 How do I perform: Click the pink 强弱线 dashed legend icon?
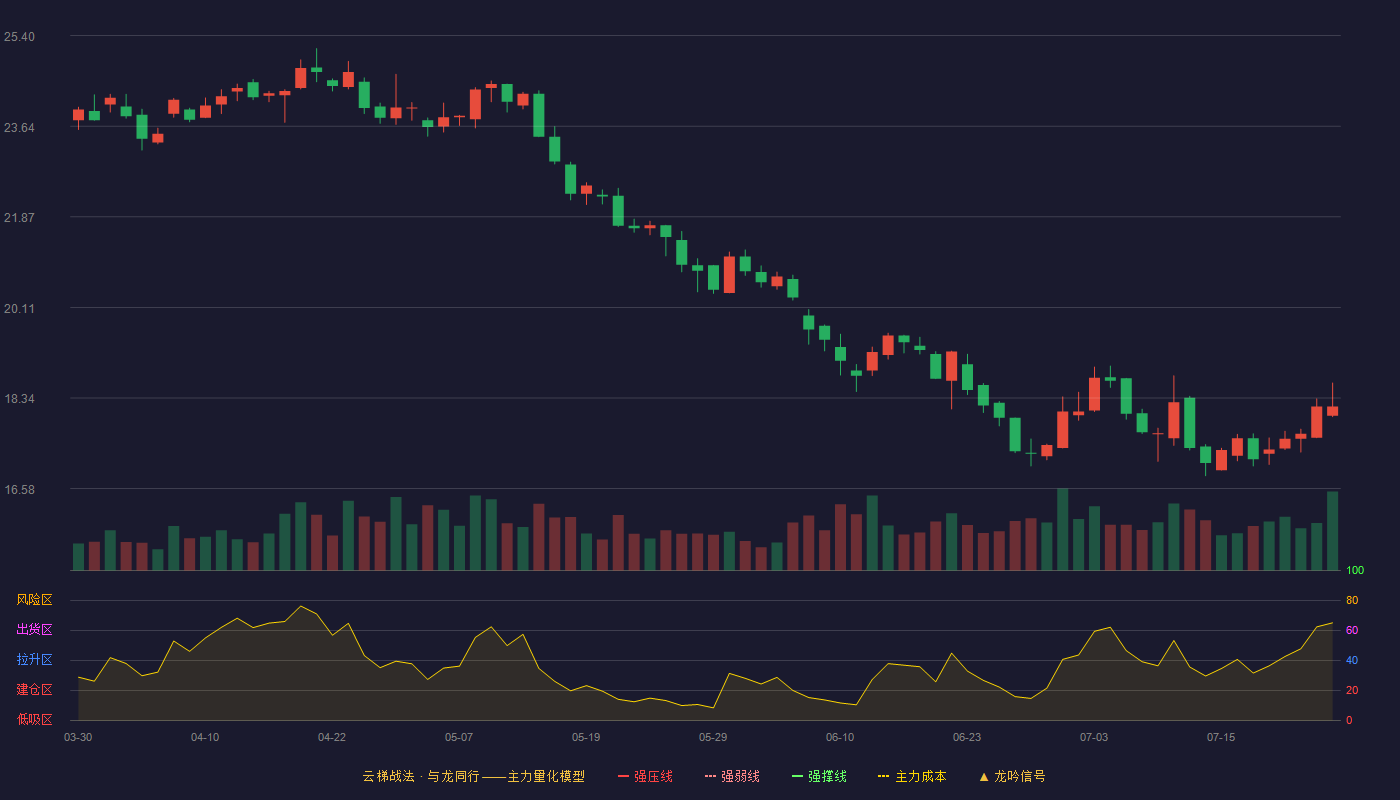tap(710, 776)
